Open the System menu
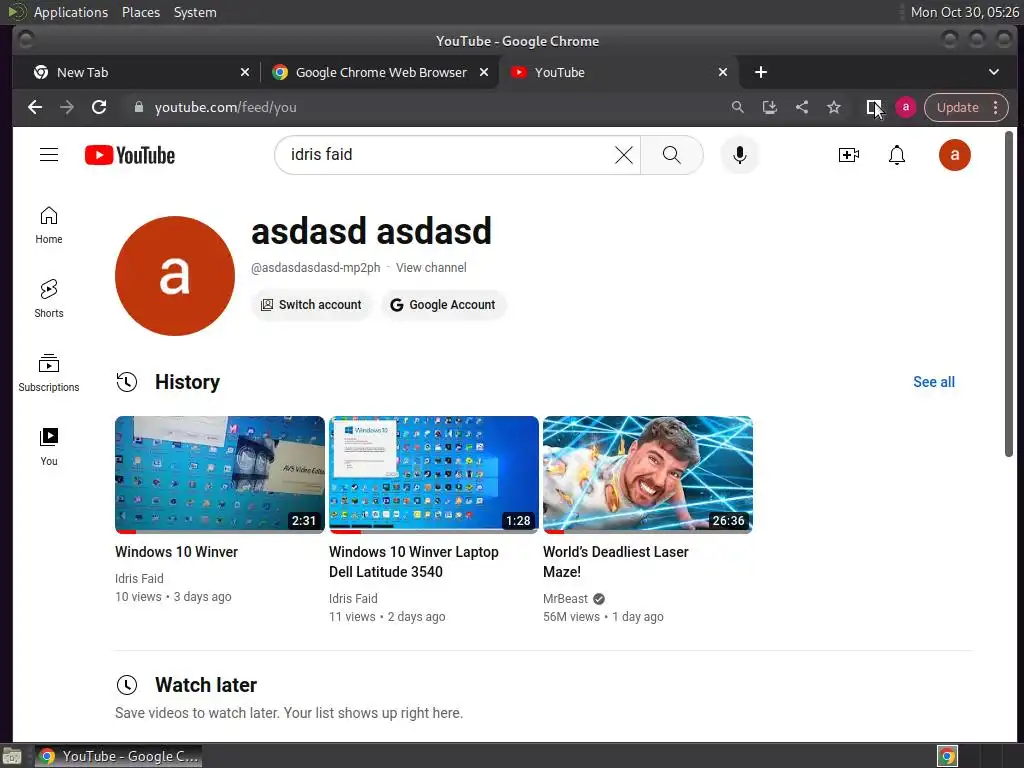This screenshot has width=1024, height=768. pyautogui.click(x=195, y=12)
